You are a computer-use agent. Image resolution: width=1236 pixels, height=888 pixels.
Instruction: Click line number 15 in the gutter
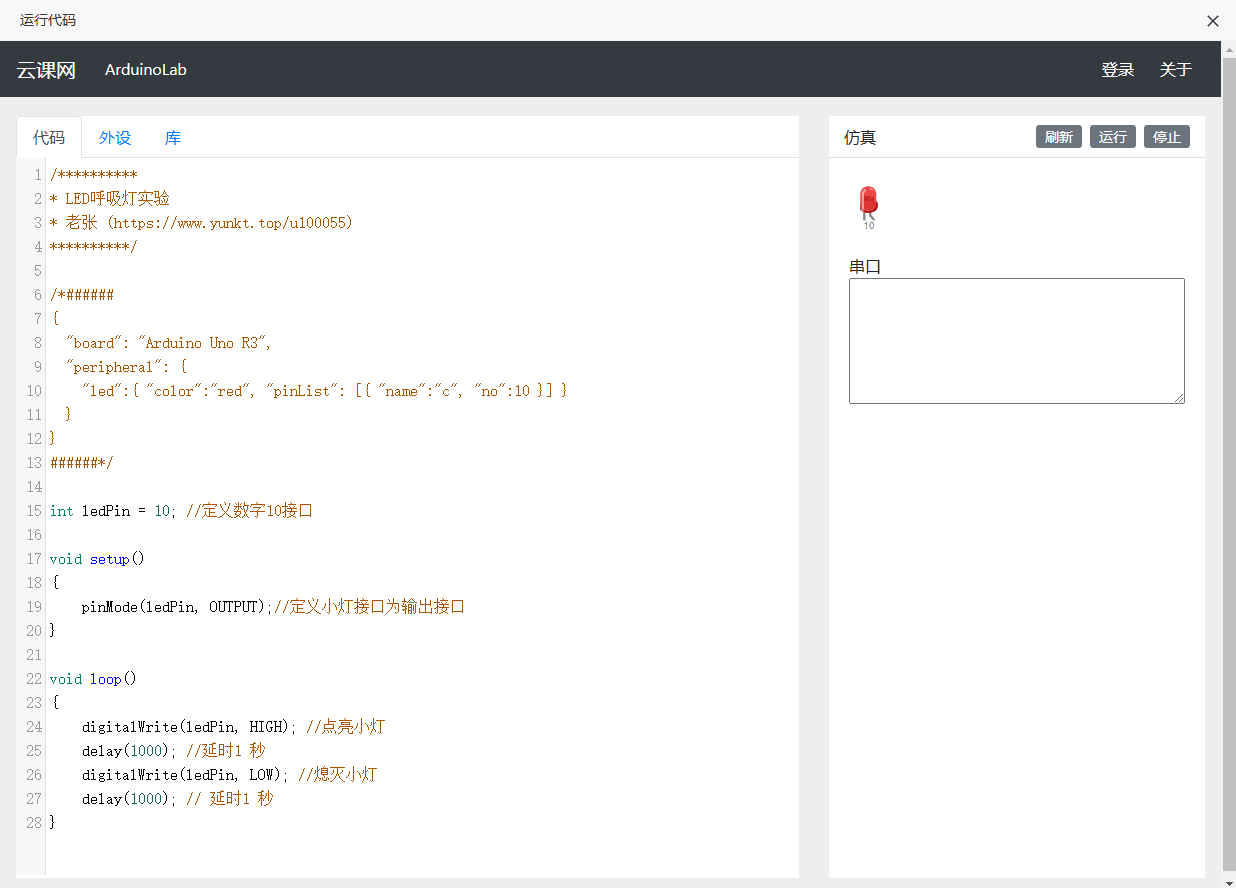click(x=34, y=511)
